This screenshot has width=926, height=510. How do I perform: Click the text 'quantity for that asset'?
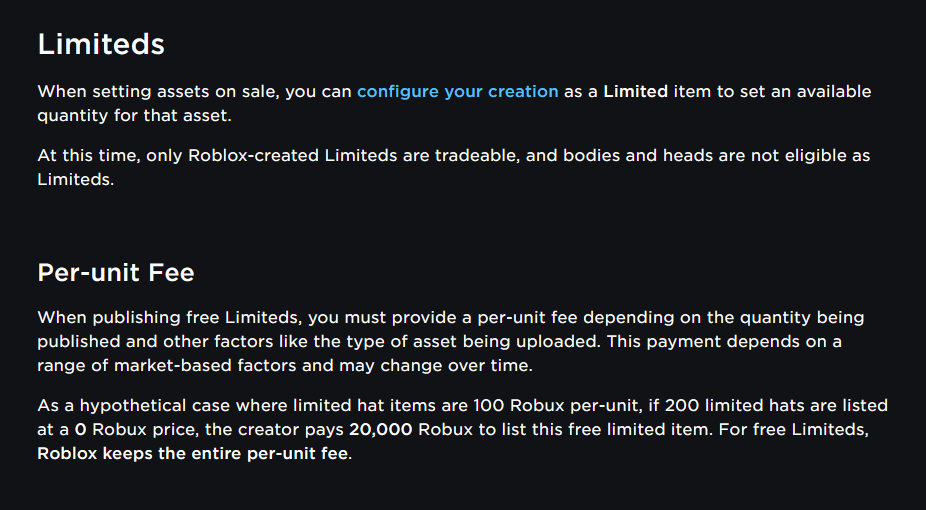134,115
